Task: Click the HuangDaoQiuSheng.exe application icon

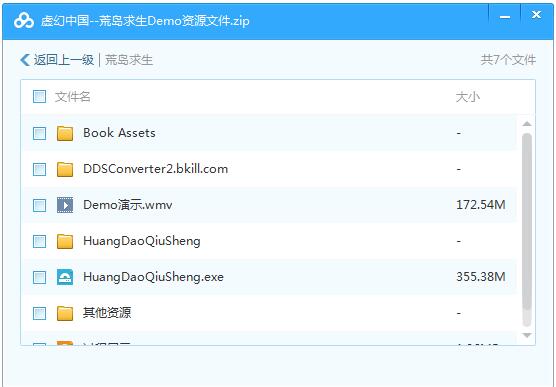Action: coord(65,277)
